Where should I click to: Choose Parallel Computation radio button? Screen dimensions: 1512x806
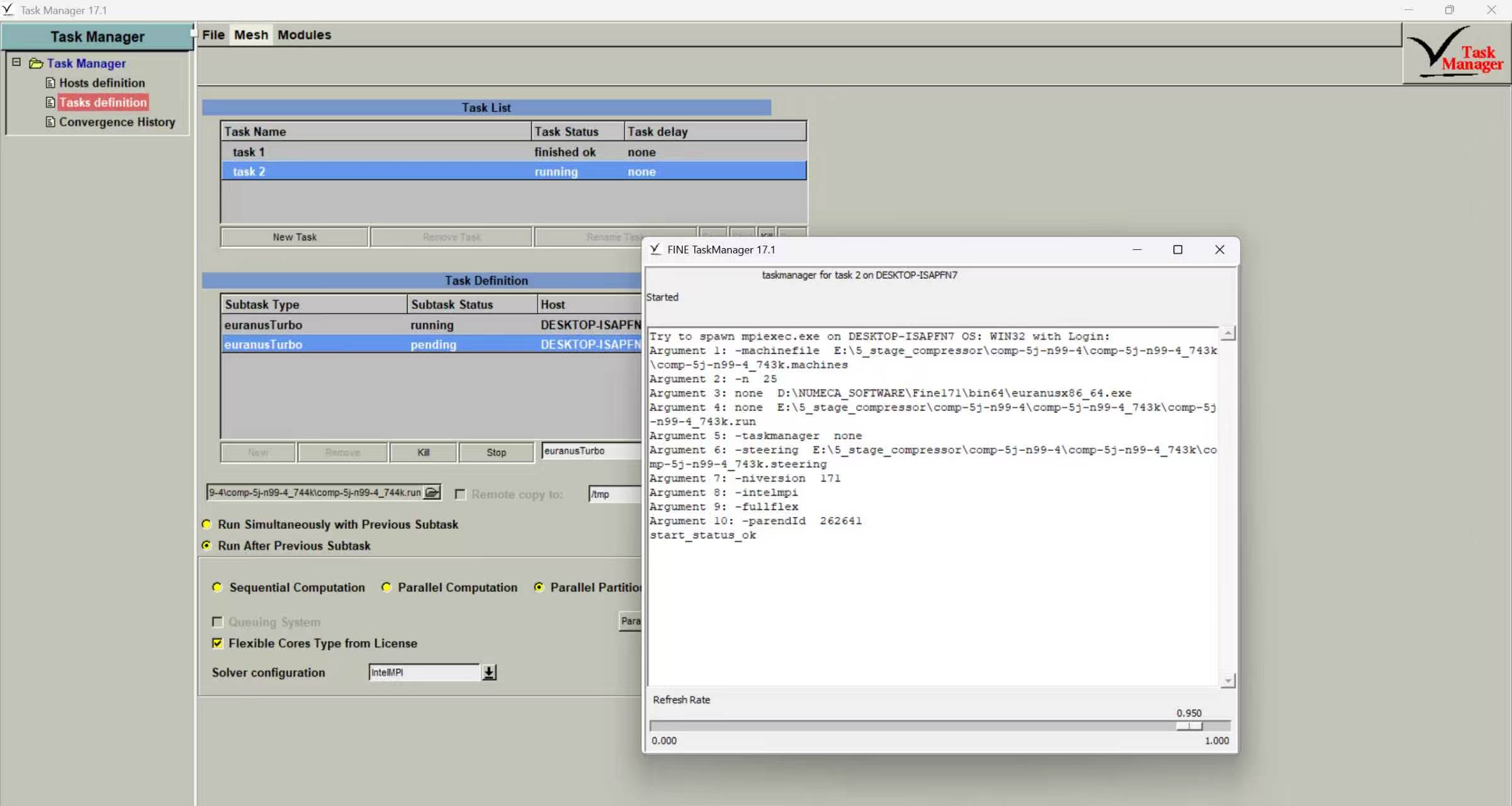(x=386, y=587)
